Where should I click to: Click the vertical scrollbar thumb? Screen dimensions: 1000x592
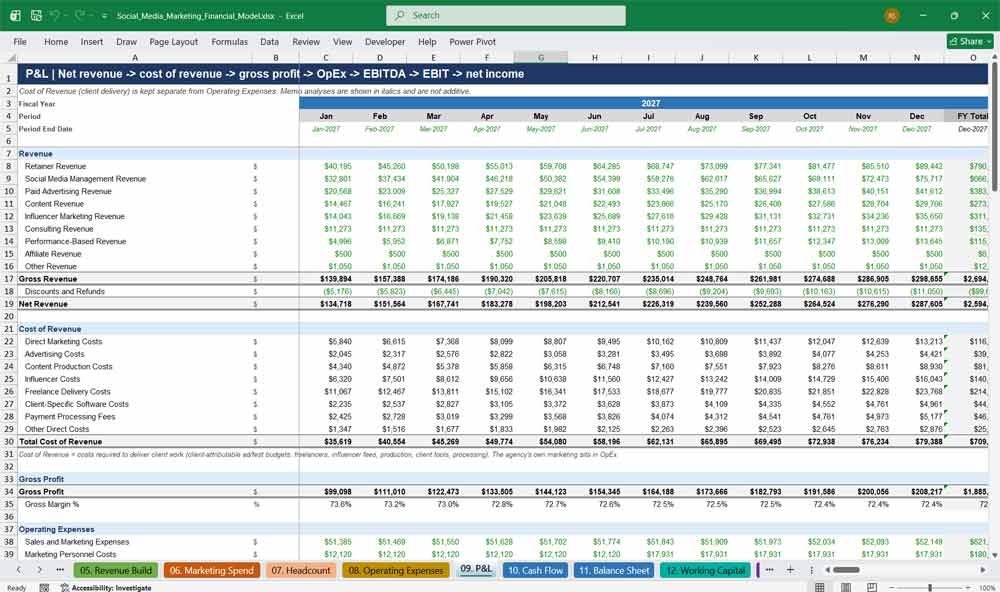(994, 126)
